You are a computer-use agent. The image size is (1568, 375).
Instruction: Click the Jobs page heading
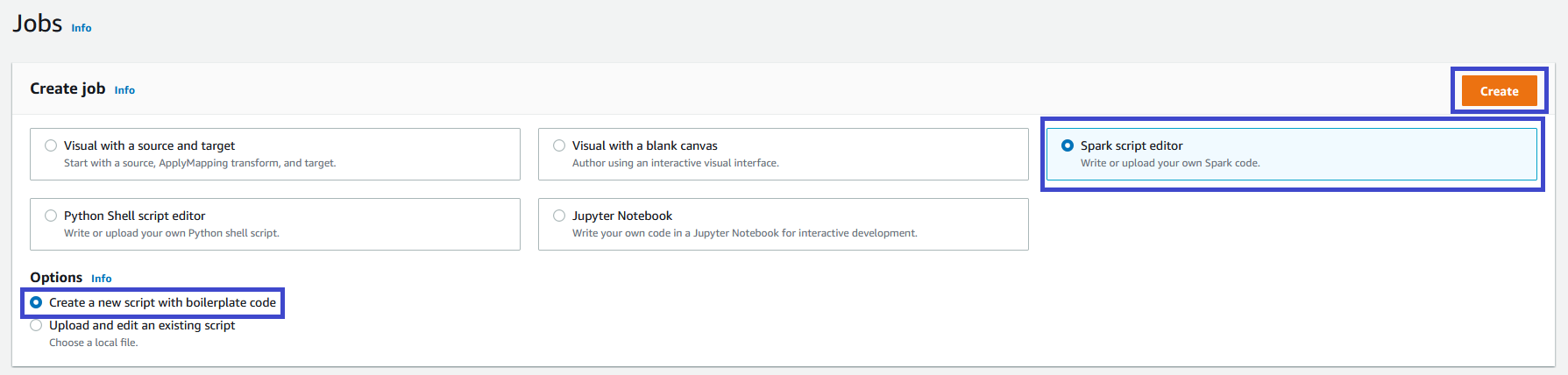(38, 24)
